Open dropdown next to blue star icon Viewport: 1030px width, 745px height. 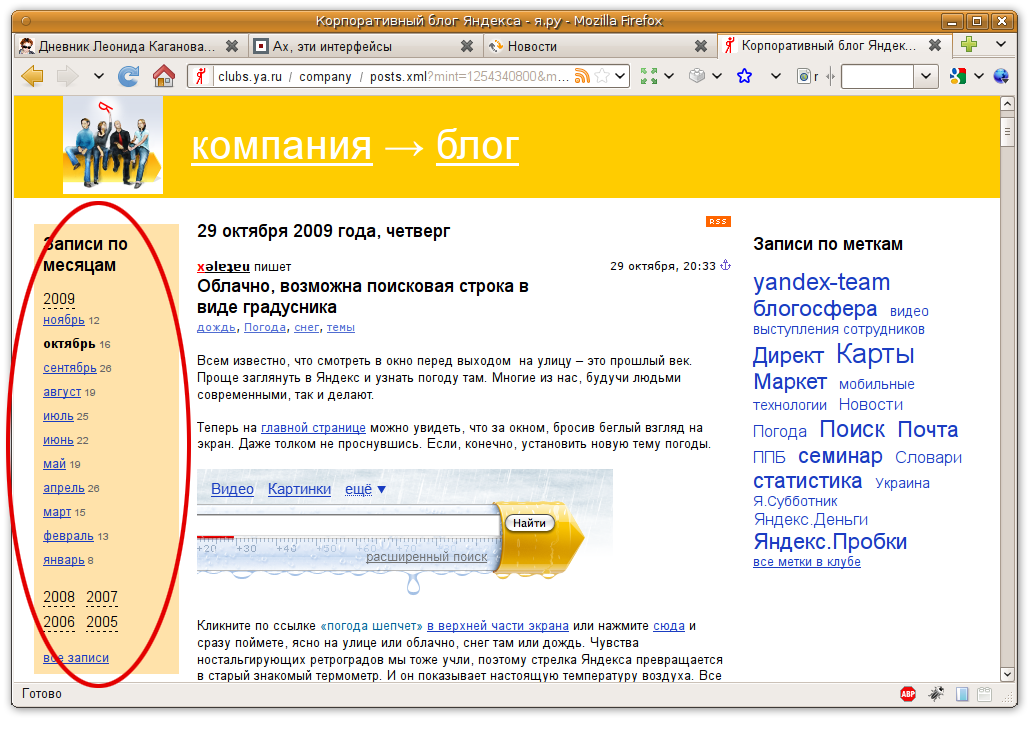coord(776,76)
